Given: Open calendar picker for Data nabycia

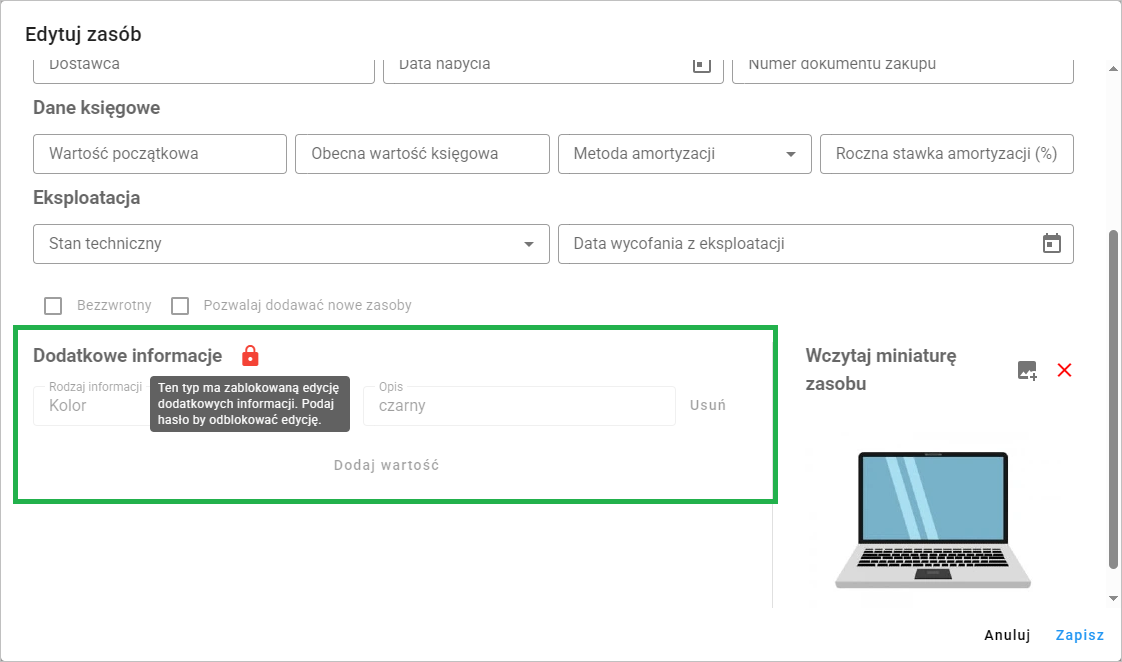Looking at the screenshot, I should click(701, 64).
